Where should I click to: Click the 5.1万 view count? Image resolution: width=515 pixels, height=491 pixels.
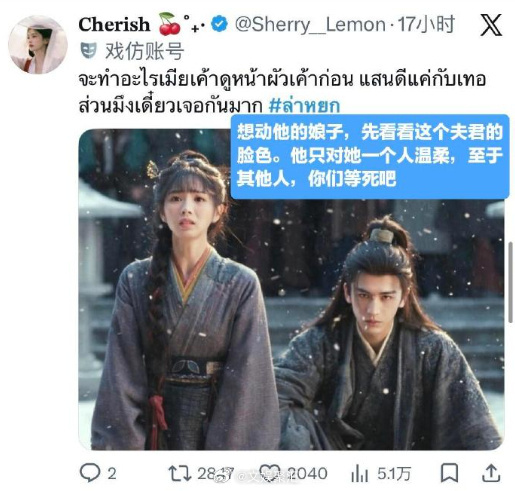[x=394, y=473]
